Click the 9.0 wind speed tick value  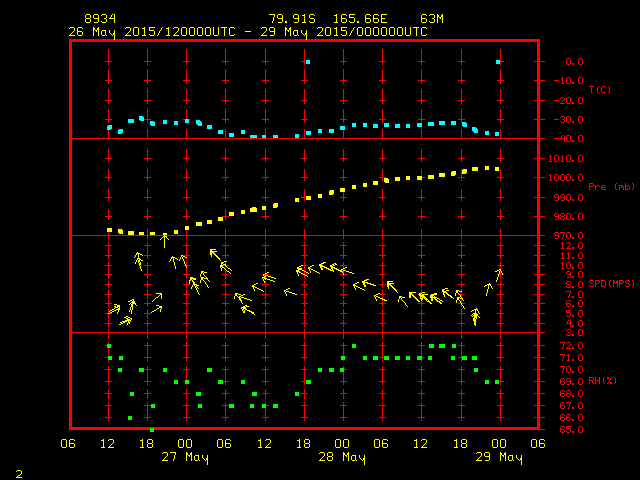click(574, 275)
